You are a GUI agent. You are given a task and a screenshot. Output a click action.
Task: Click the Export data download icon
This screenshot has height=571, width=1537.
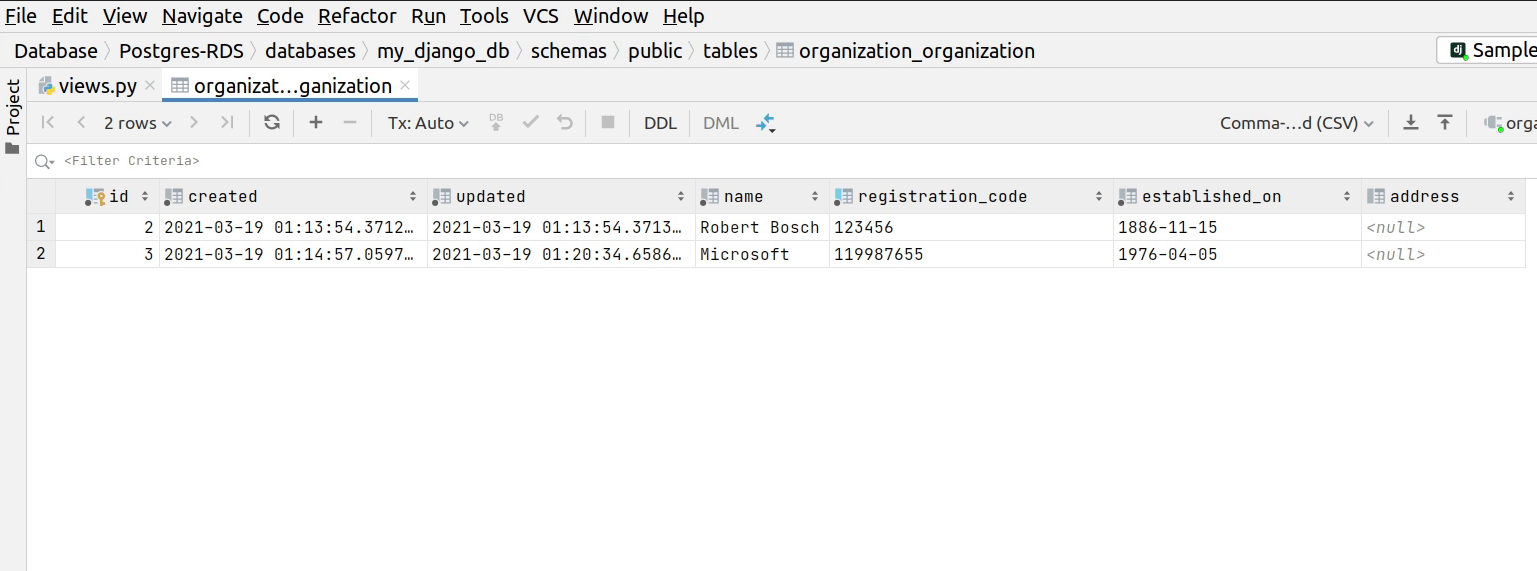click(x=1410, y=123)
